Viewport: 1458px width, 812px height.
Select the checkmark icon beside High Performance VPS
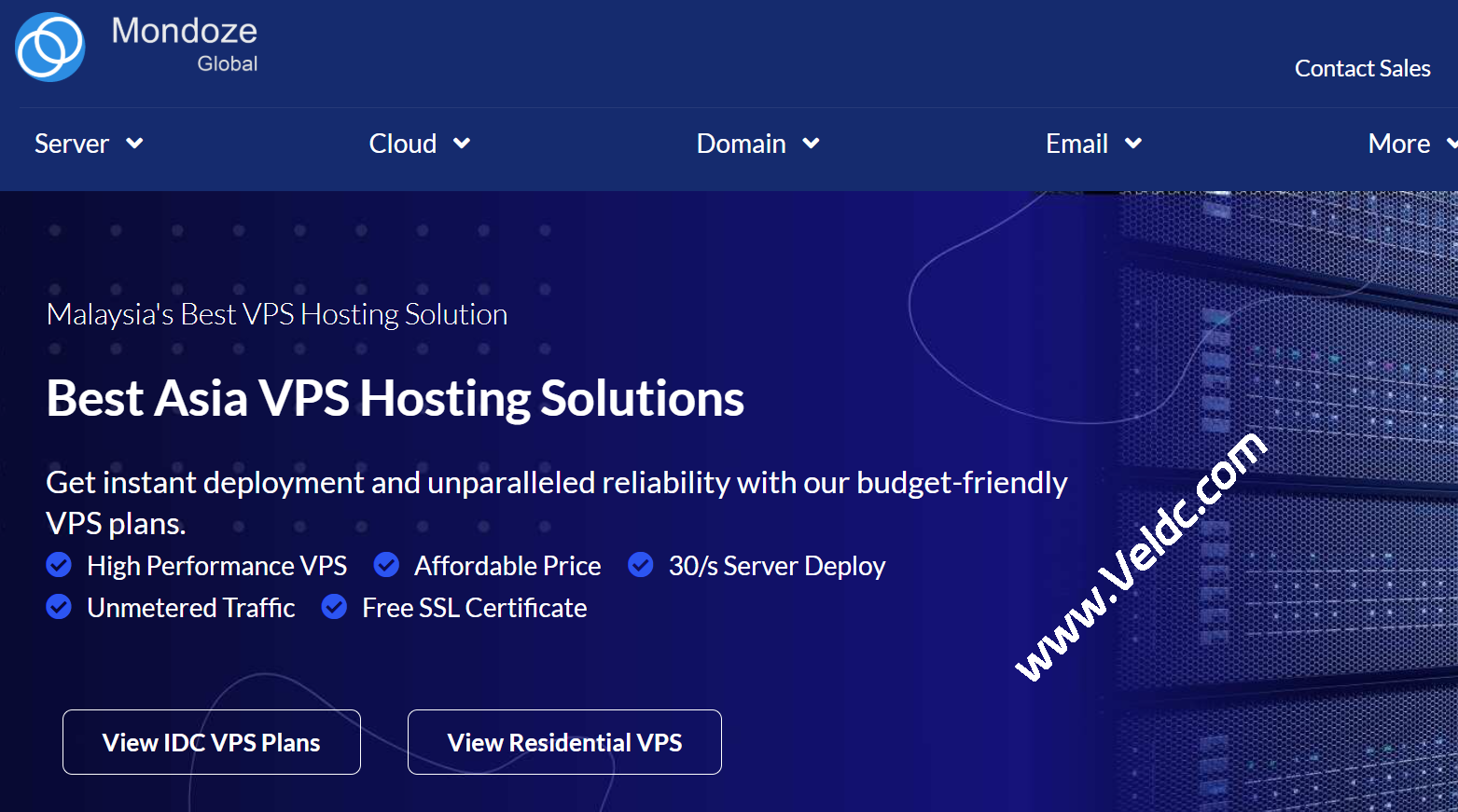pos(58,565)
